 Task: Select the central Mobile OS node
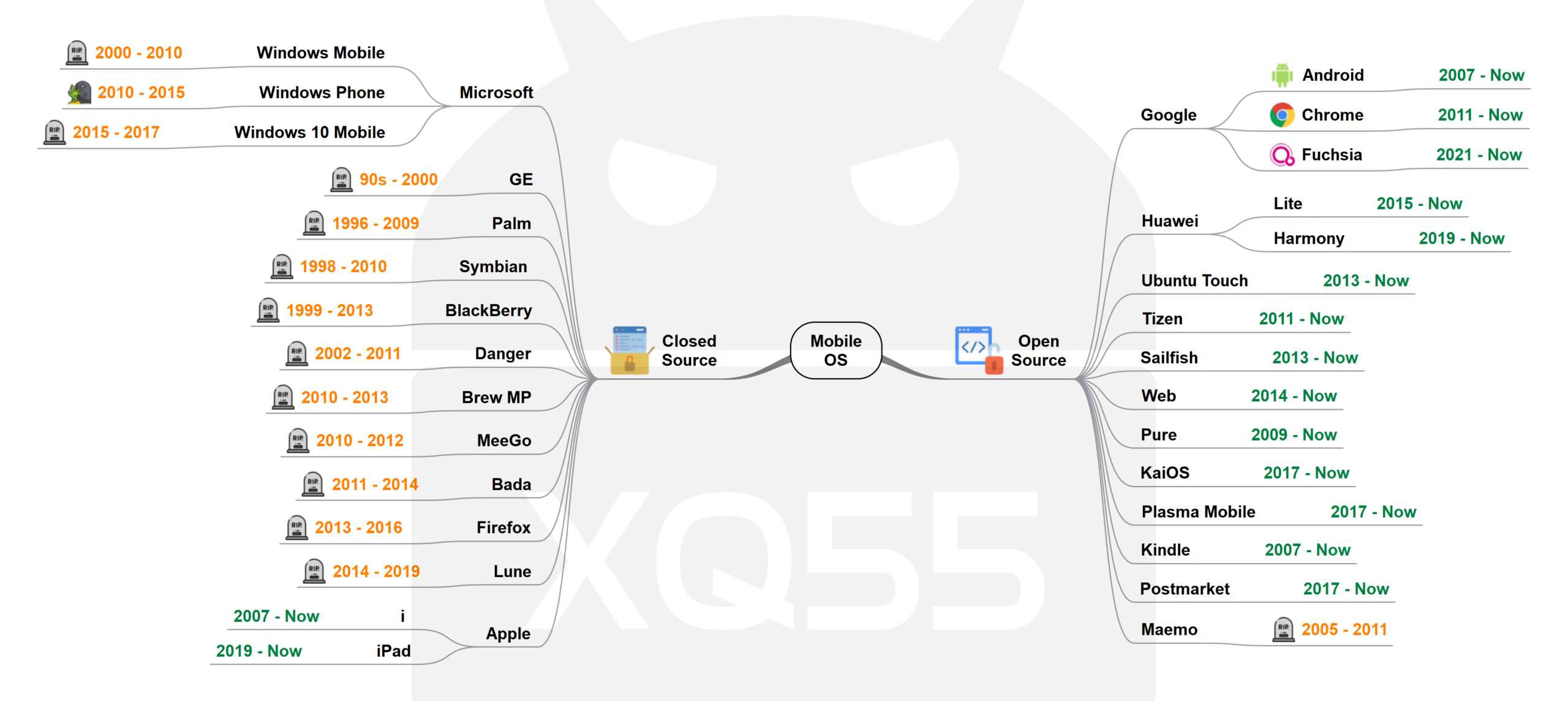(x=835, y=351)
